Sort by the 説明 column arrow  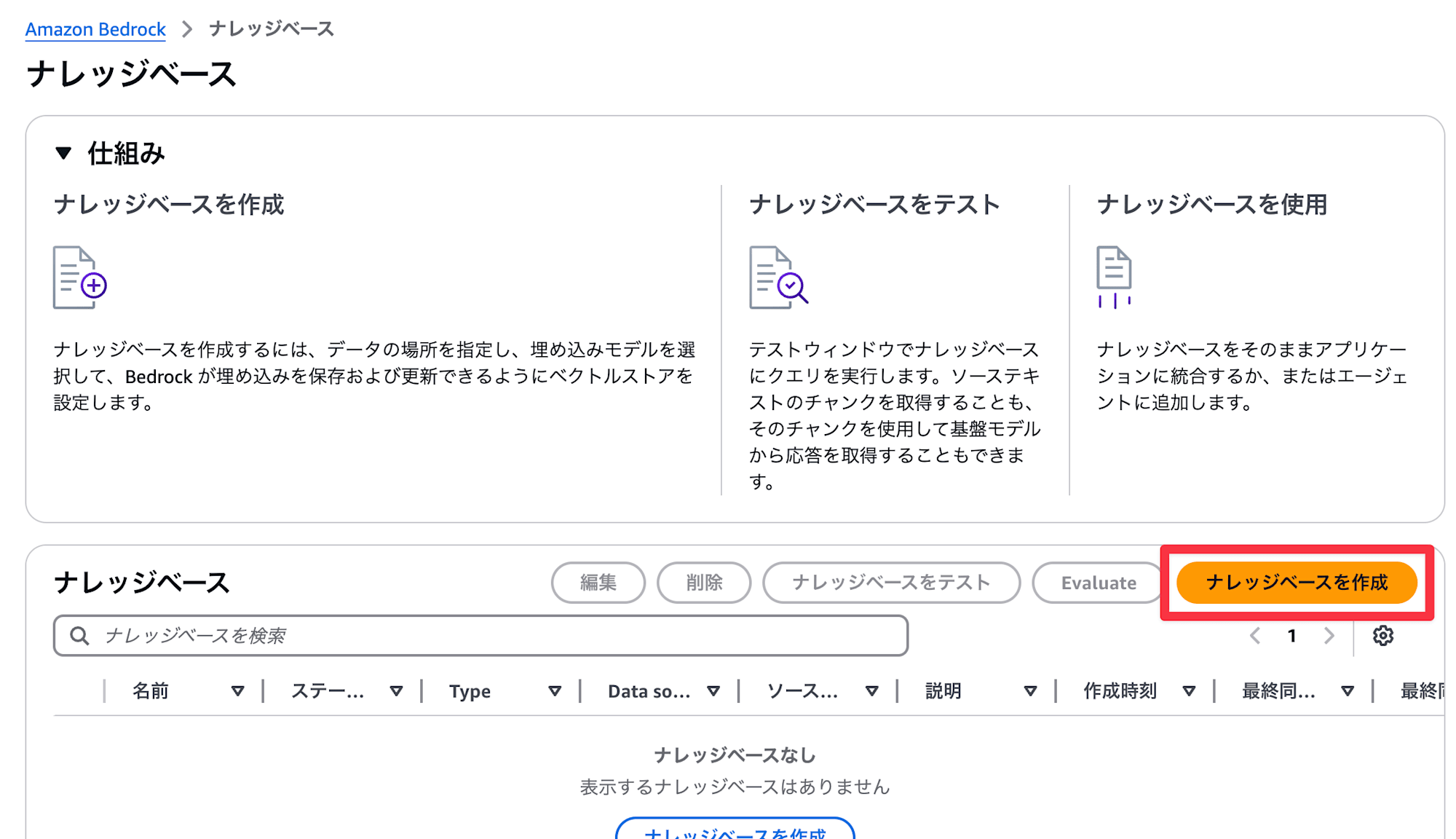pos(1030,691)
